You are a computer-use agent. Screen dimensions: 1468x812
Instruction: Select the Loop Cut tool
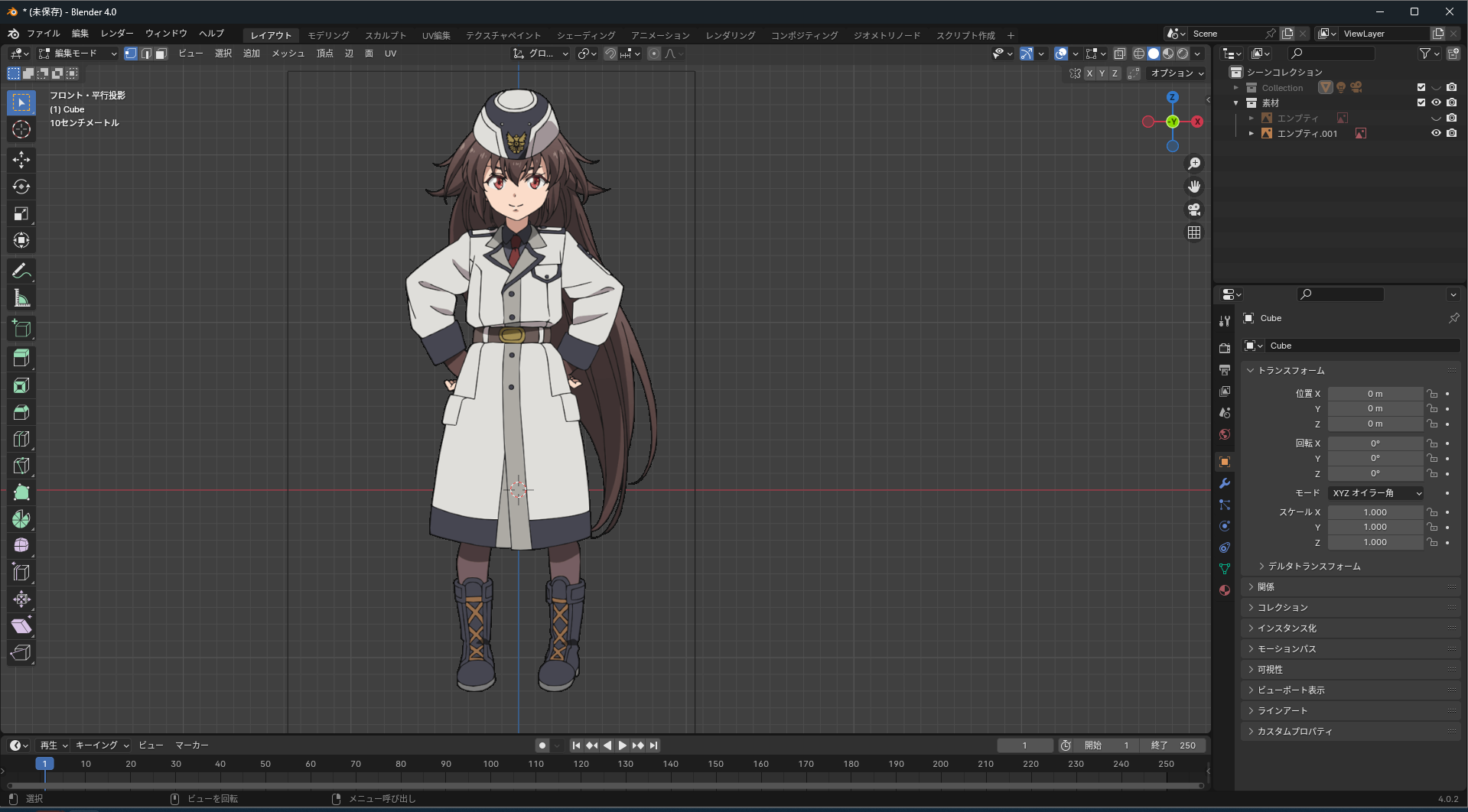pyautogui.click(x=21, y=439)
